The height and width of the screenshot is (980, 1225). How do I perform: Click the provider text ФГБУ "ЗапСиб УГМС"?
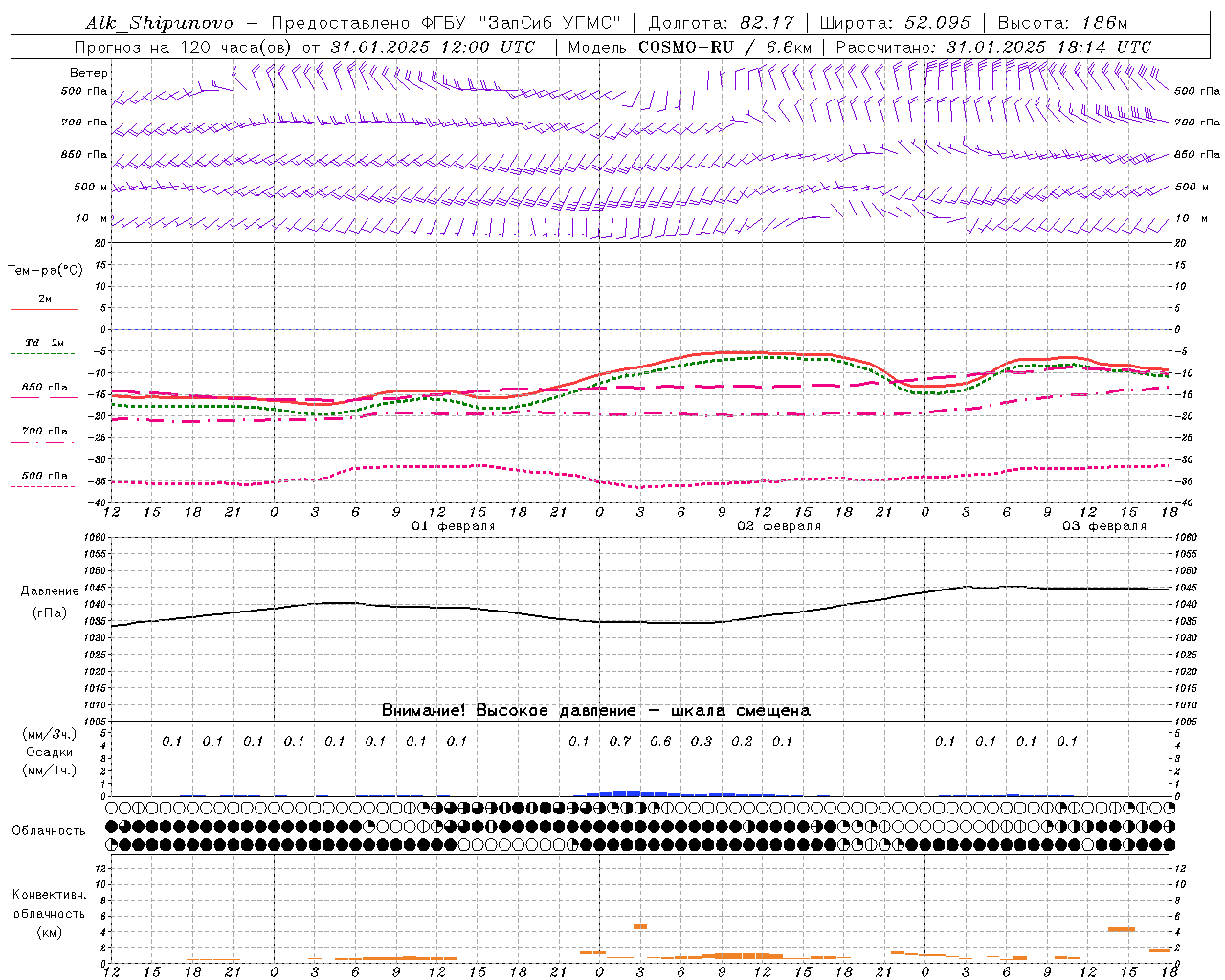pos(521,23)
